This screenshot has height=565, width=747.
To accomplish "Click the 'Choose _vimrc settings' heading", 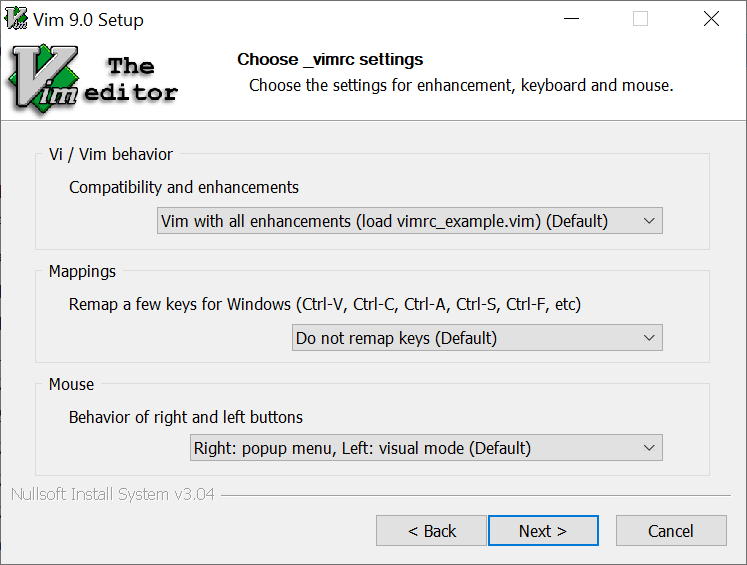I will (x=330, y=60).
